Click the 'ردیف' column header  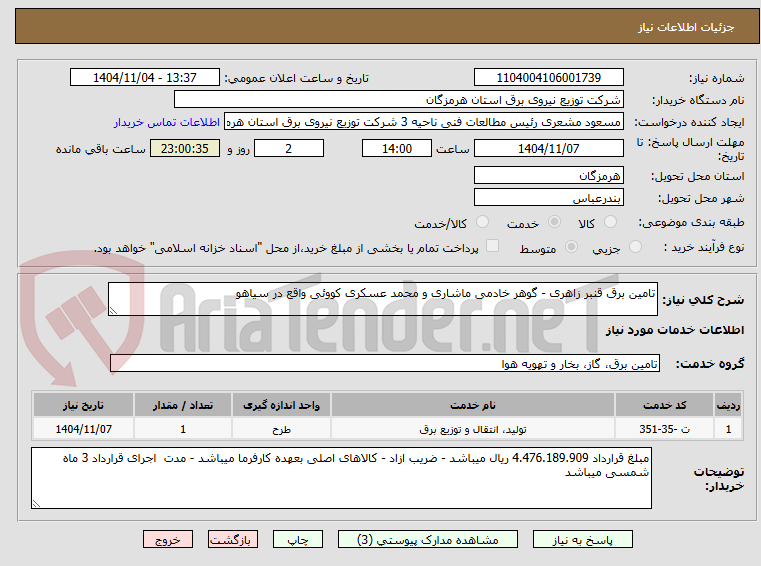click(728, 405)
